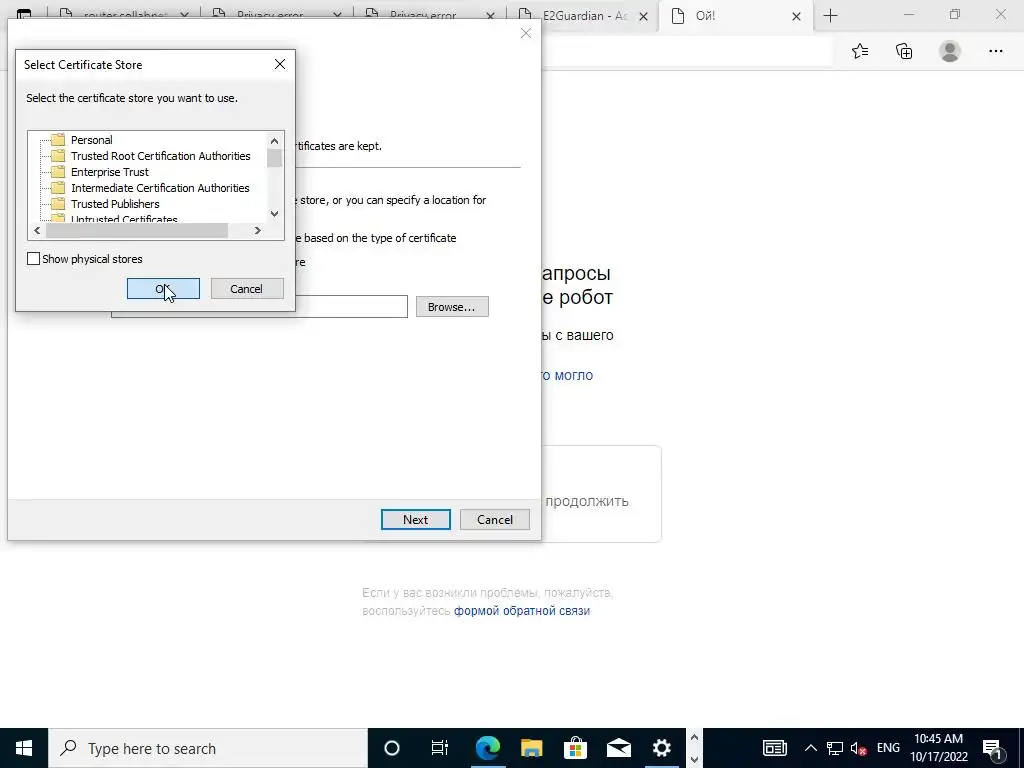Click the vertical scrollbar thumb in store list

click(x=274, y=158)
